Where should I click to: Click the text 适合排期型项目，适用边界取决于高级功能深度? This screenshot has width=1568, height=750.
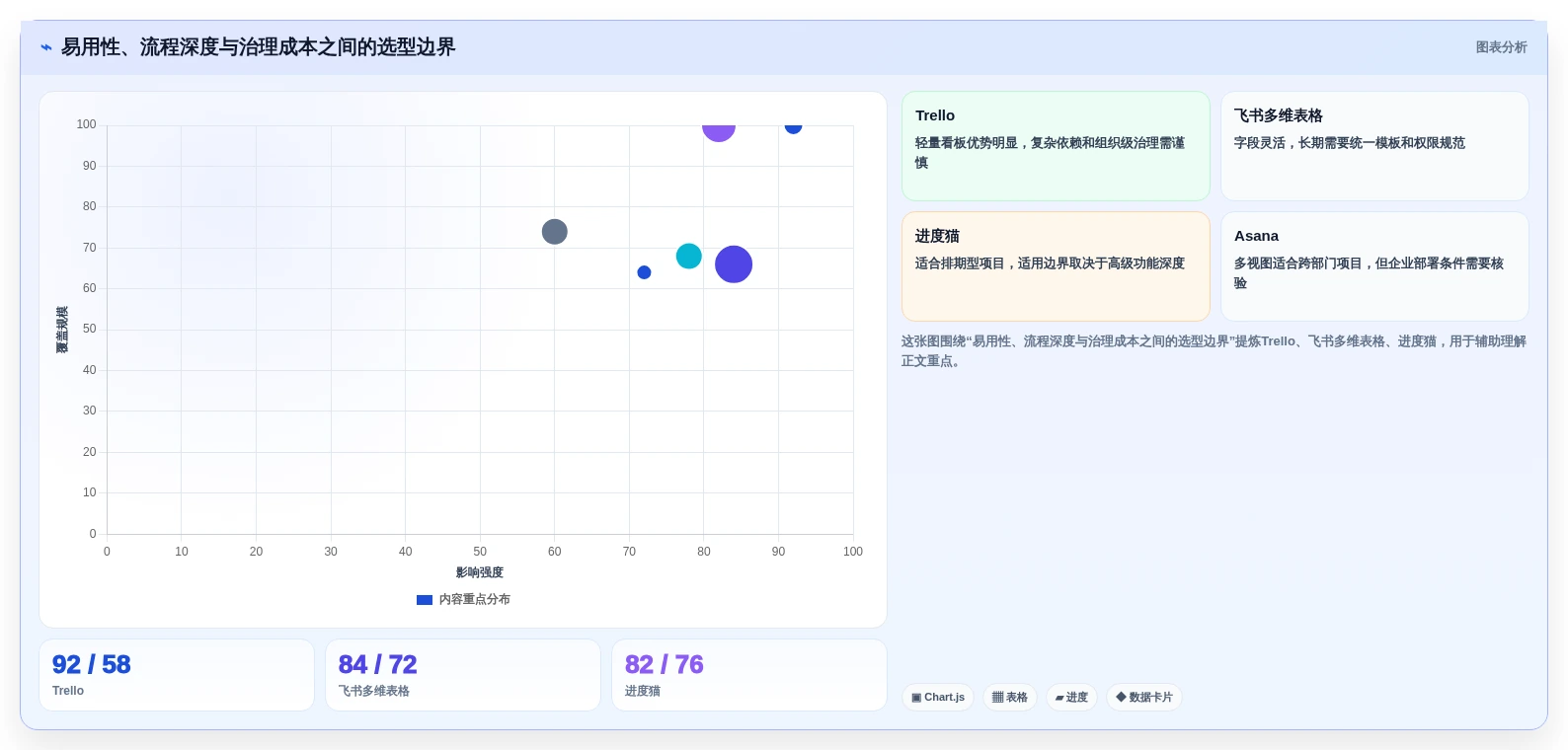click(1050, 263)
